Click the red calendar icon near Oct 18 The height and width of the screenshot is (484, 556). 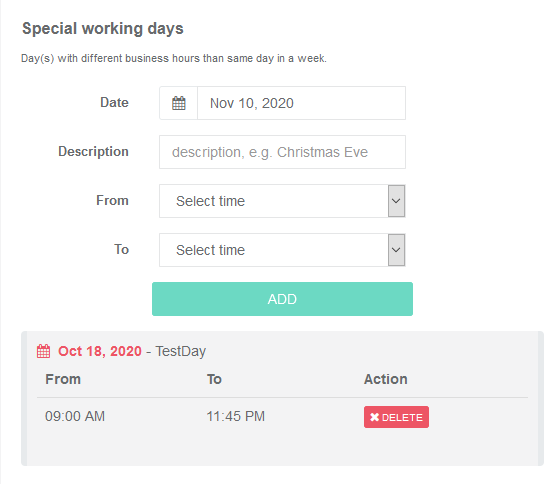(x=43, y=351)
